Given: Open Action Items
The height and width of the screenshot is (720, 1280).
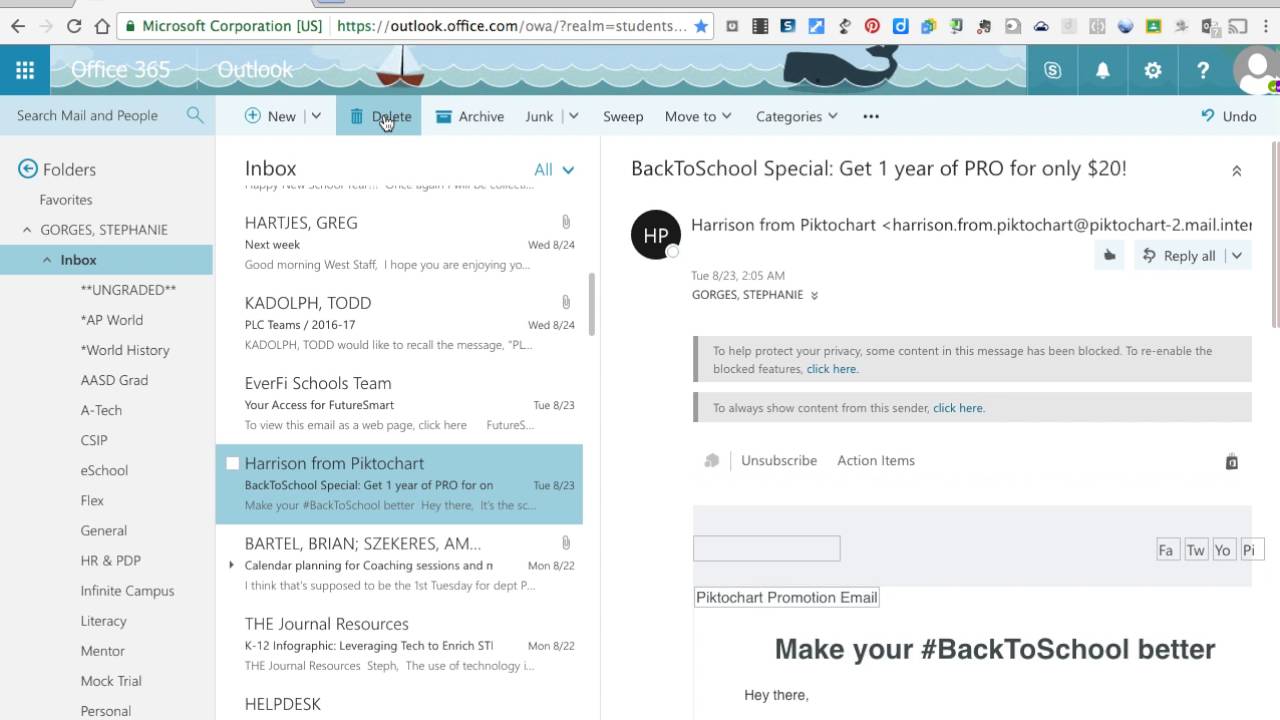Looking at the screenshot, I should tap(876, 461).
